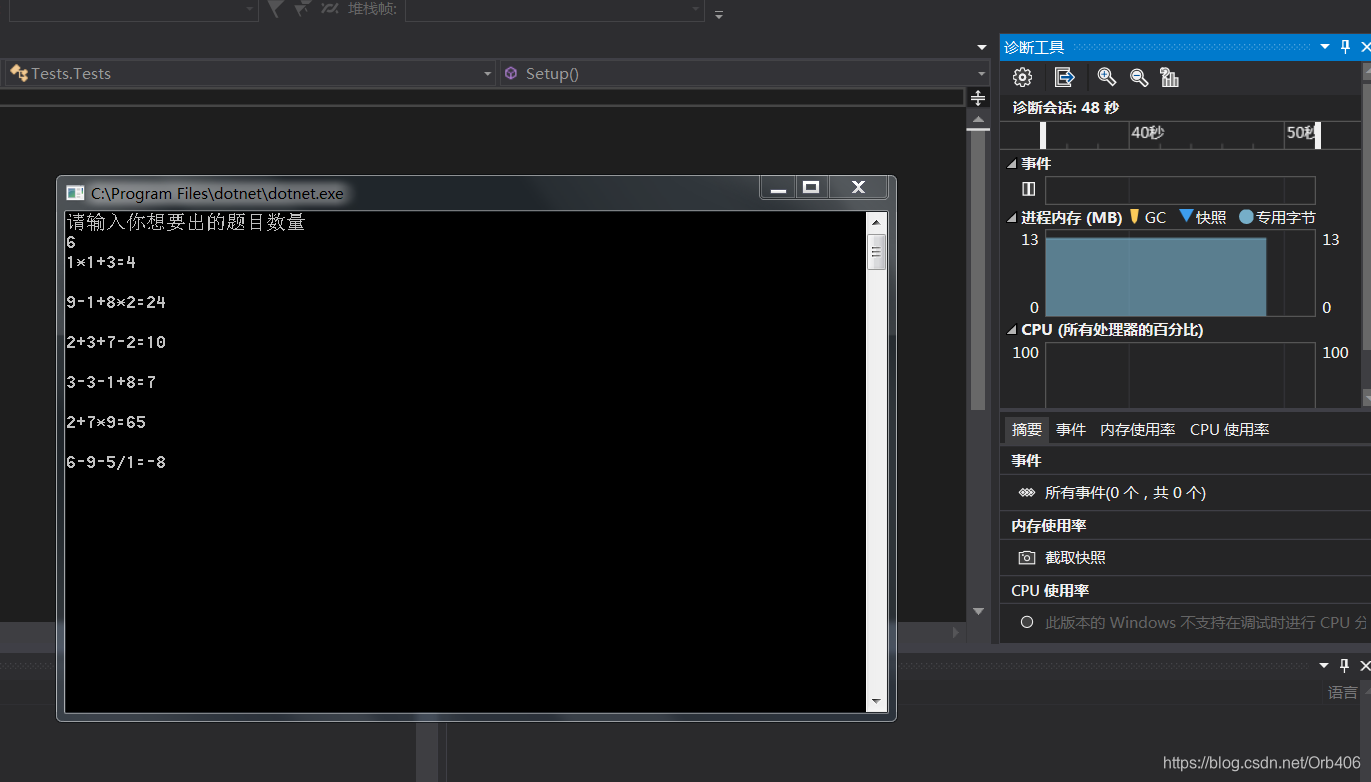Click 截取快照 to take a snapshot
The width and height of the screenshot is (1371, 782).
click(1075, 558)
